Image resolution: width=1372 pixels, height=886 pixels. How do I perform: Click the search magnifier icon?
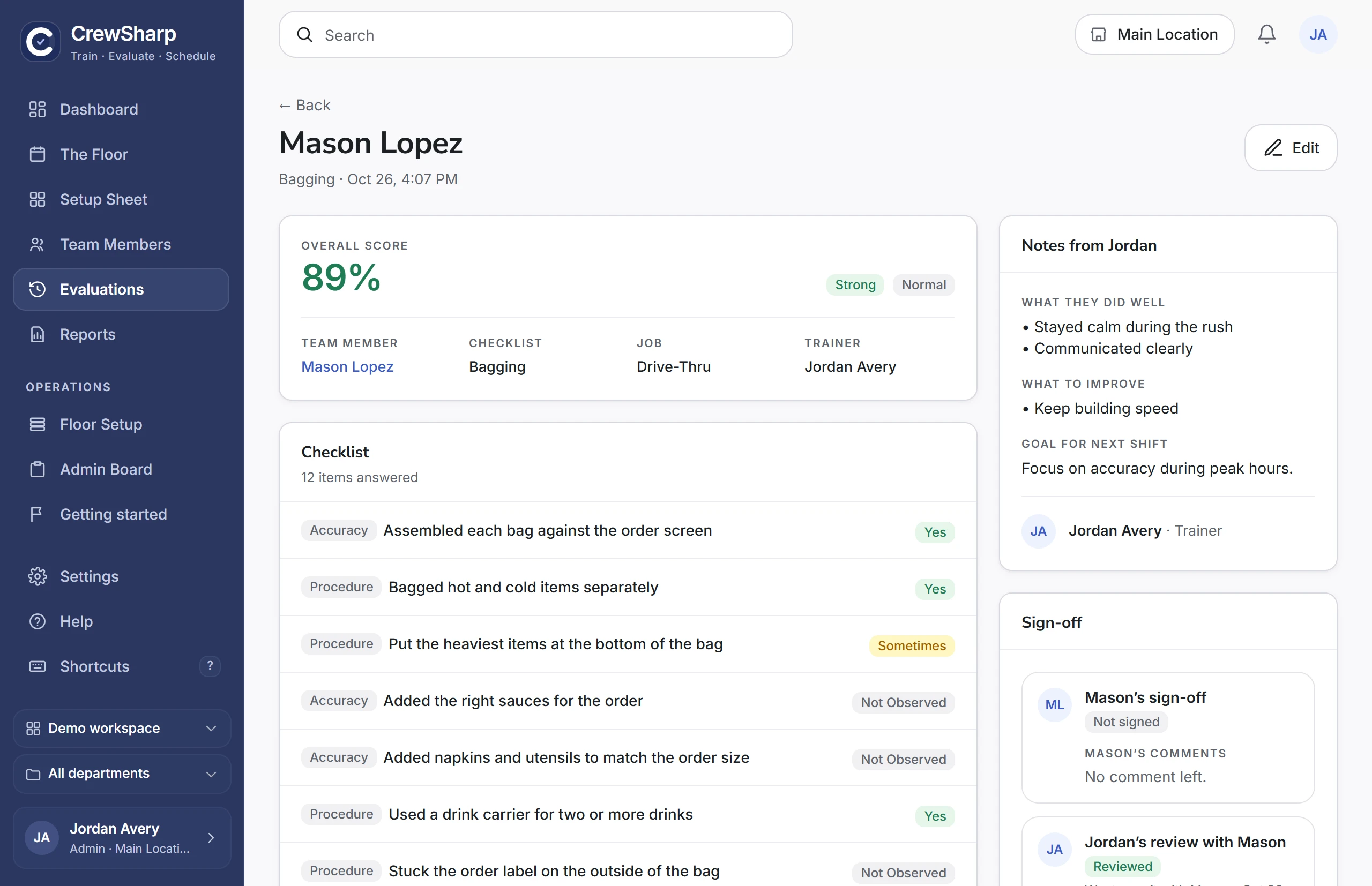[304, 35]
